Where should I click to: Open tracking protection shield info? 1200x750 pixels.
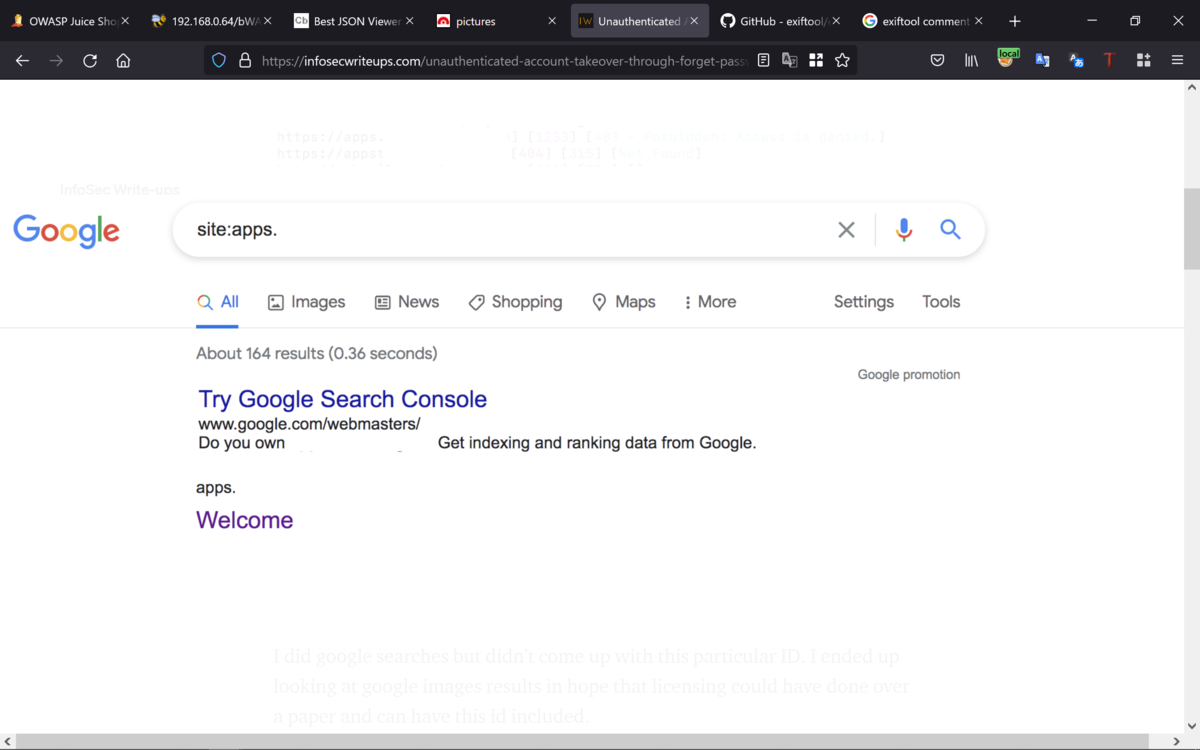219,61
